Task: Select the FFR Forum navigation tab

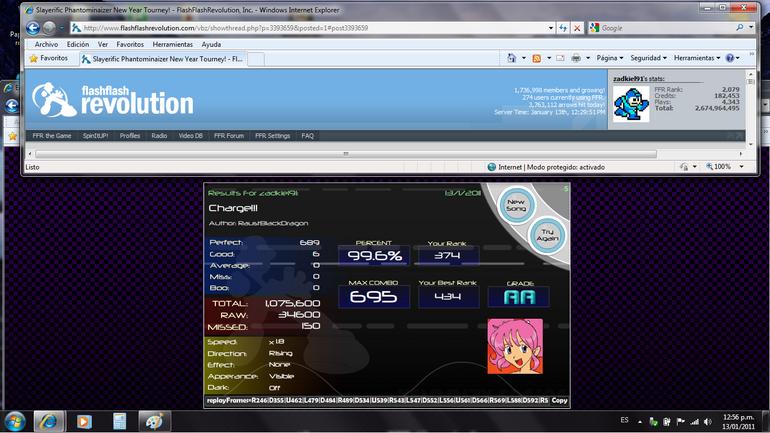Action: click(x=228, y=136)
